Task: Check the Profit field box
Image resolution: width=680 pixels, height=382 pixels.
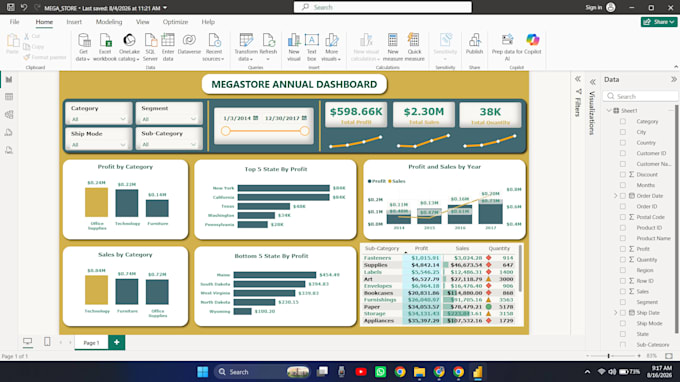Action: (623, 249)
